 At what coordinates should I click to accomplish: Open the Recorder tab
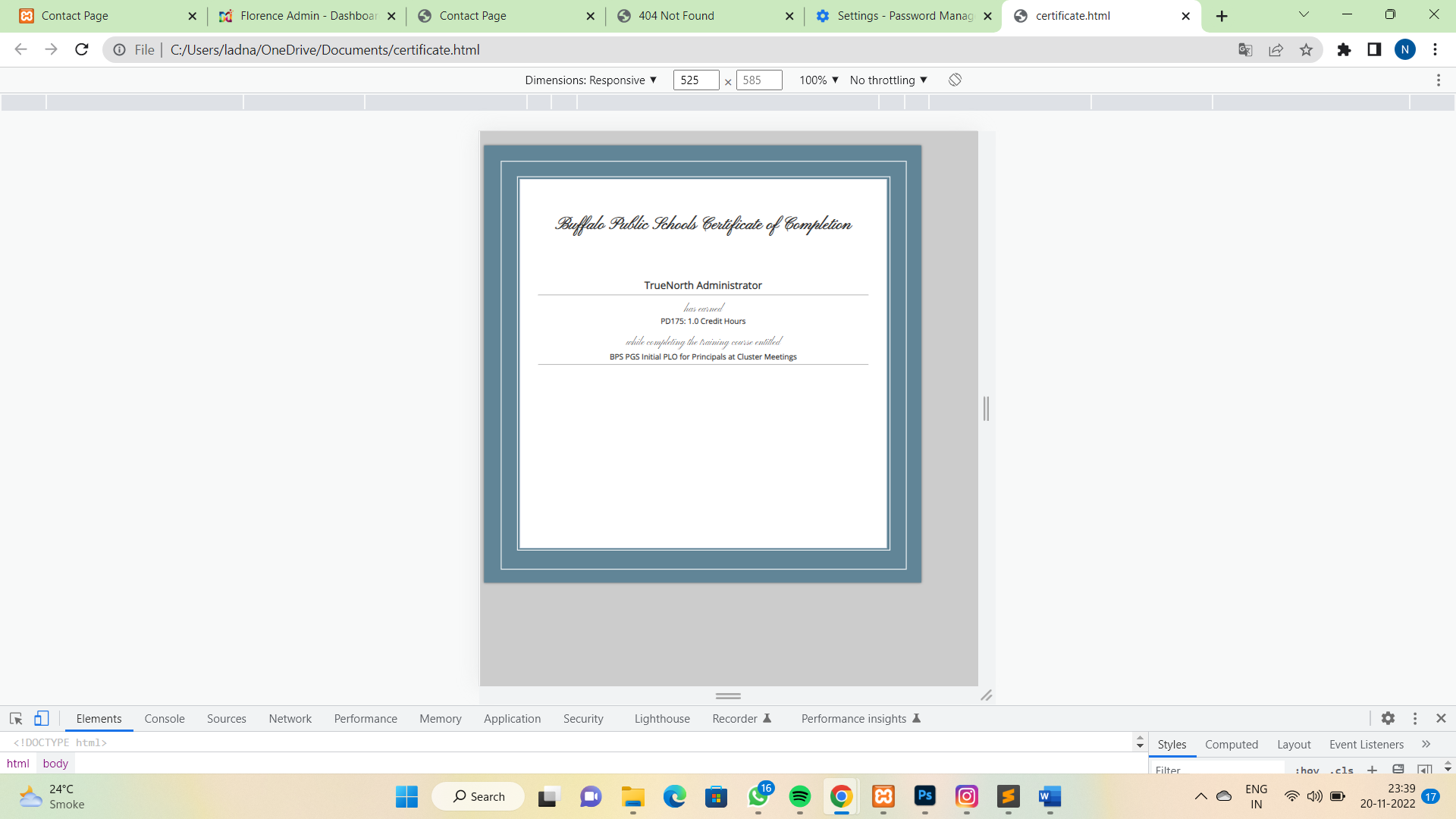pos(742,718)
